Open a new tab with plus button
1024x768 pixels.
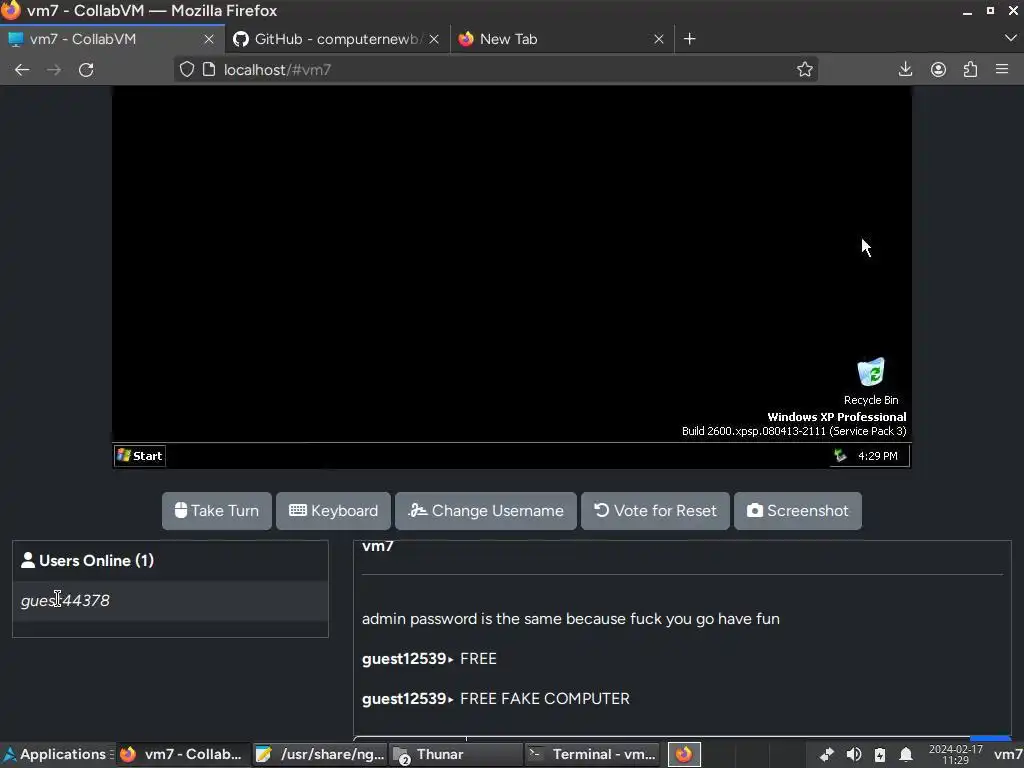point(690,39)
